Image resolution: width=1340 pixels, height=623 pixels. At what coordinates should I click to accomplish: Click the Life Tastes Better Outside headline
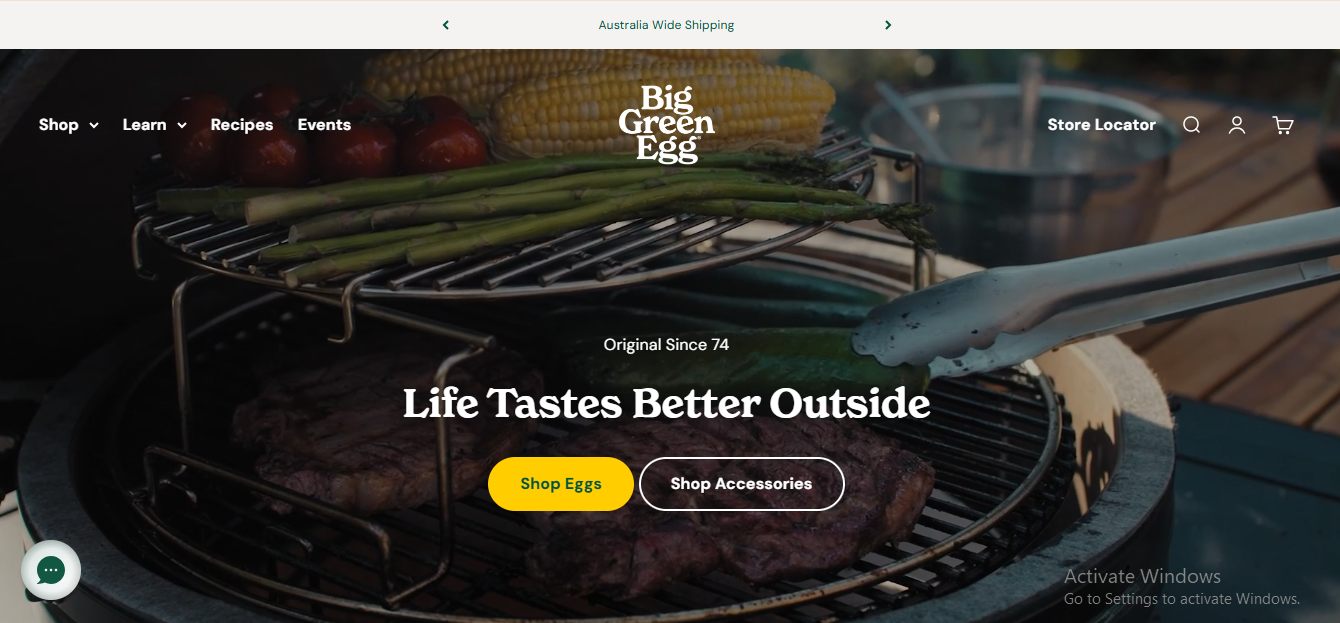click(x=667, y=404)
